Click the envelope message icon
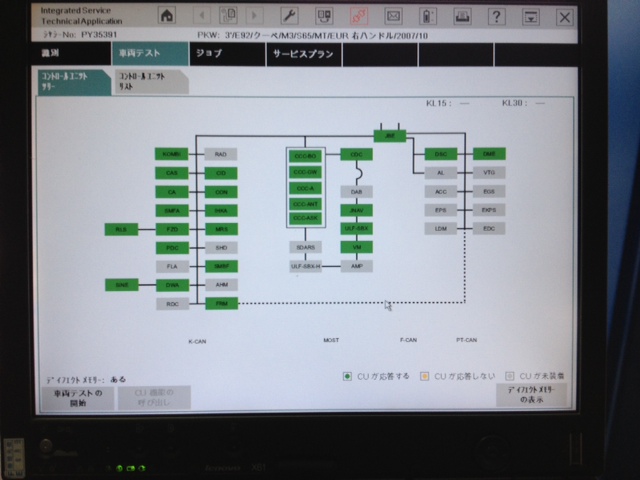This screenshot has width=640, height=480. pyautogui.click(x=393, y=16)
